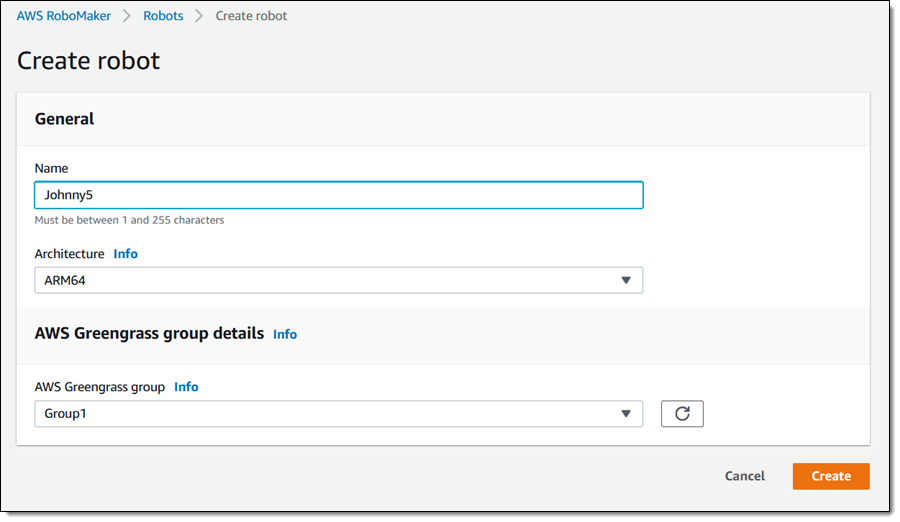Show Info for AWS Greengrass group field
Screen dimensions: 900x522
point(186,387)
